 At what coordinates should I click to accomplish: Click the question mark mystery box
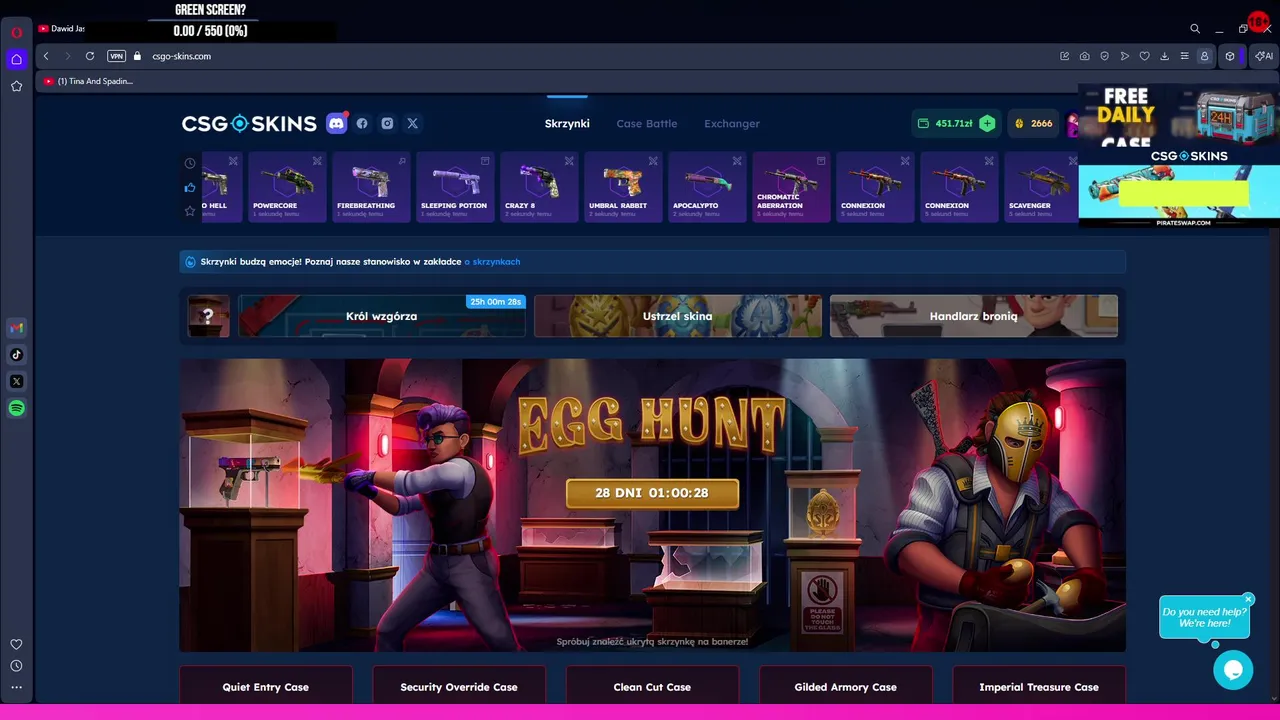pos(208,316)
